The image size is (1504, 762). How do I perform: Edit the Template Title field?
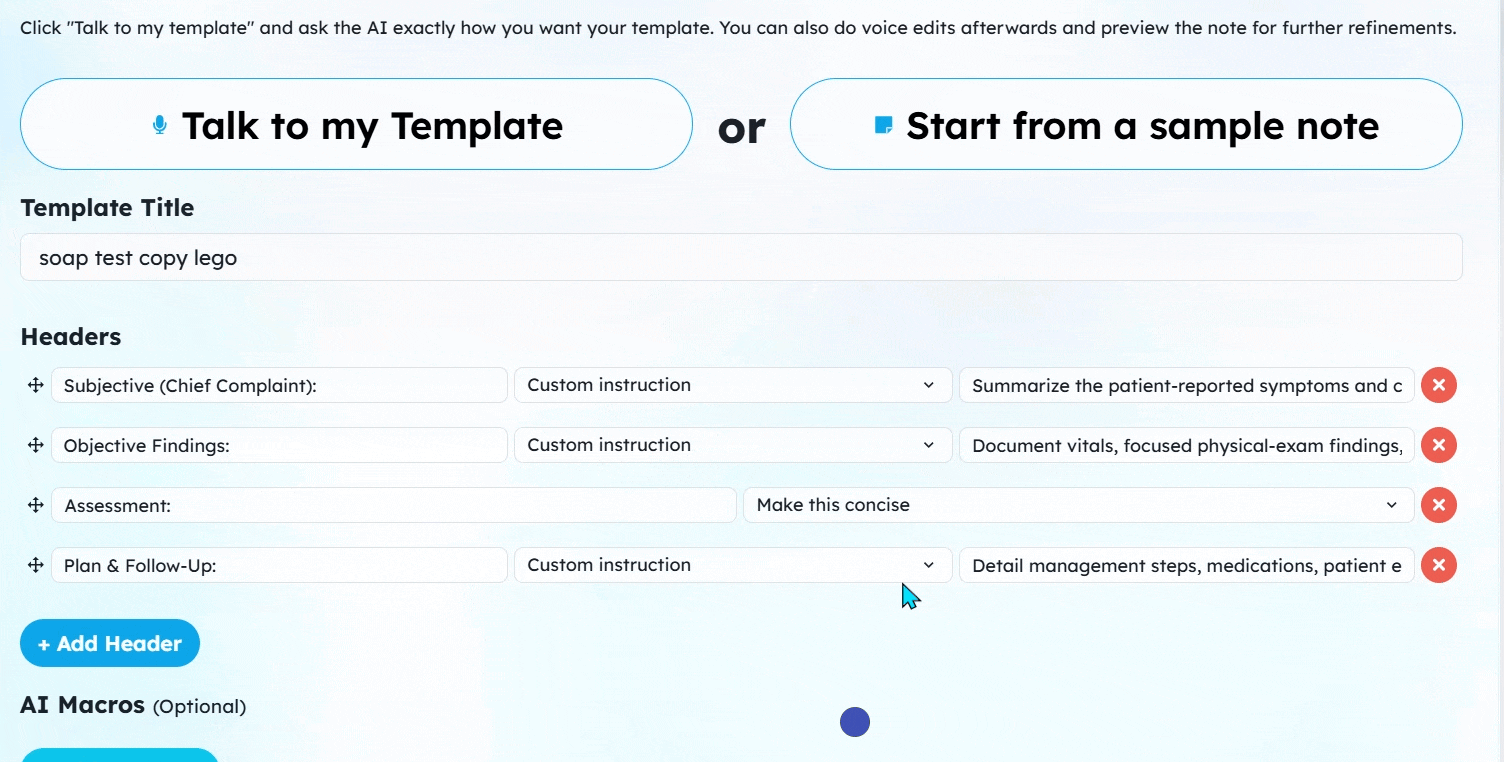coord(741,257)
